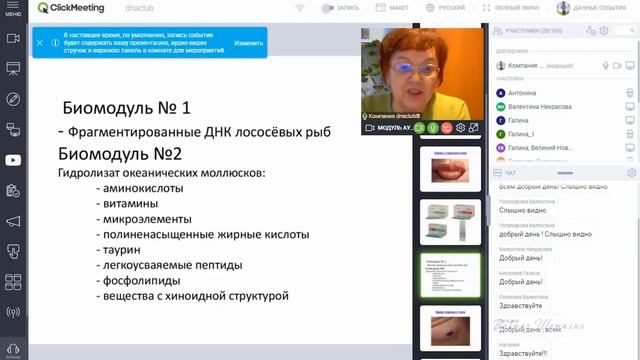Toggle the green microphone button under webcam
The width and height of the screenshot is (640, 360).
point(433,128)
